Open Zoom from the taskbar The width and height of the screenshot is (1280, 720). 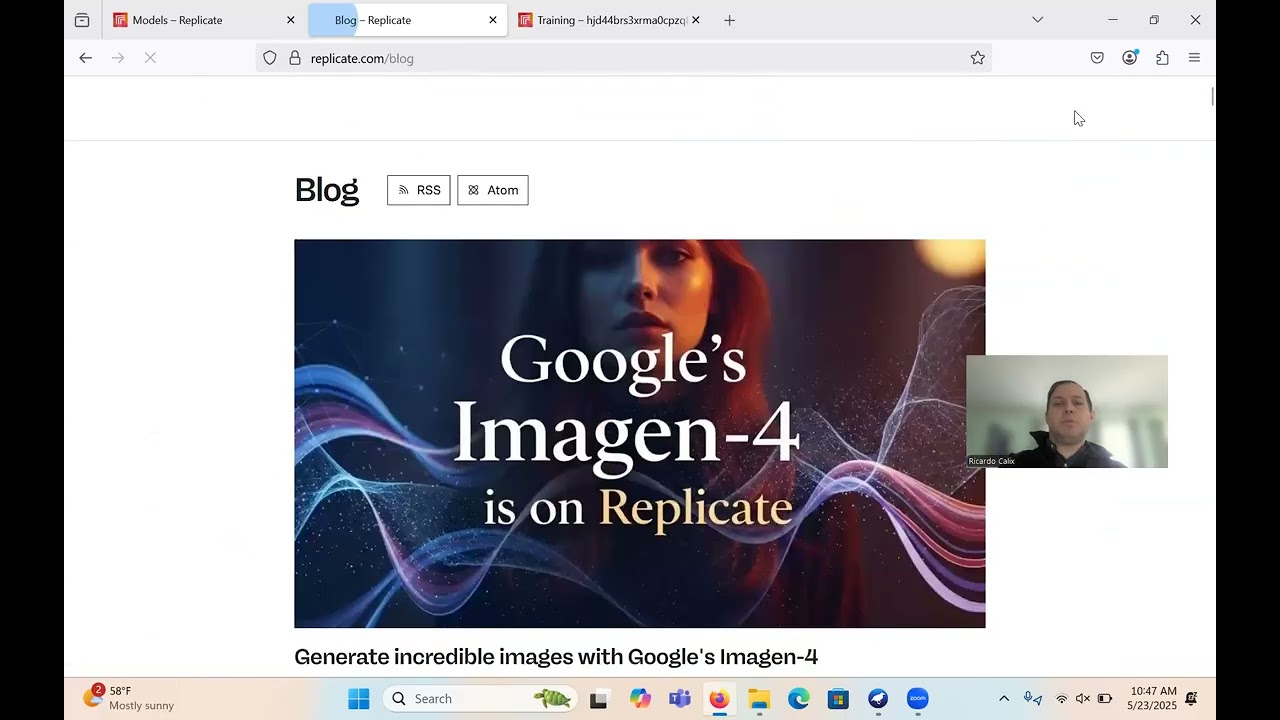click(x=918, y=699)
